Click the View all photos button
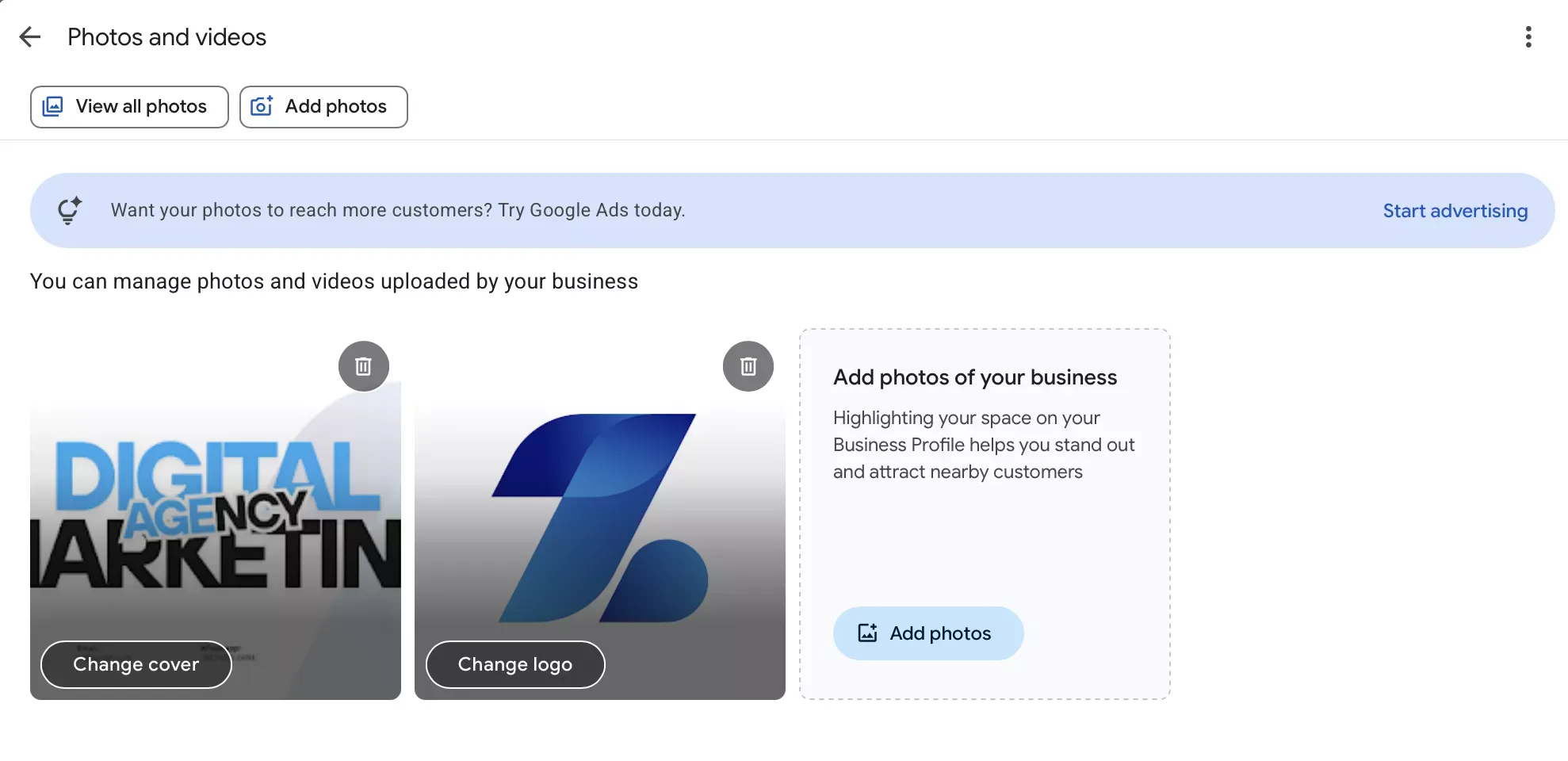 tap(129, 107)
